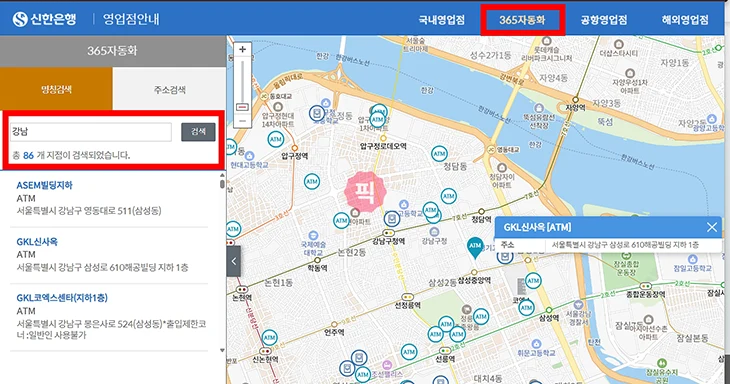Switch to the 명칭검색 tab

(x=56, y=89)
